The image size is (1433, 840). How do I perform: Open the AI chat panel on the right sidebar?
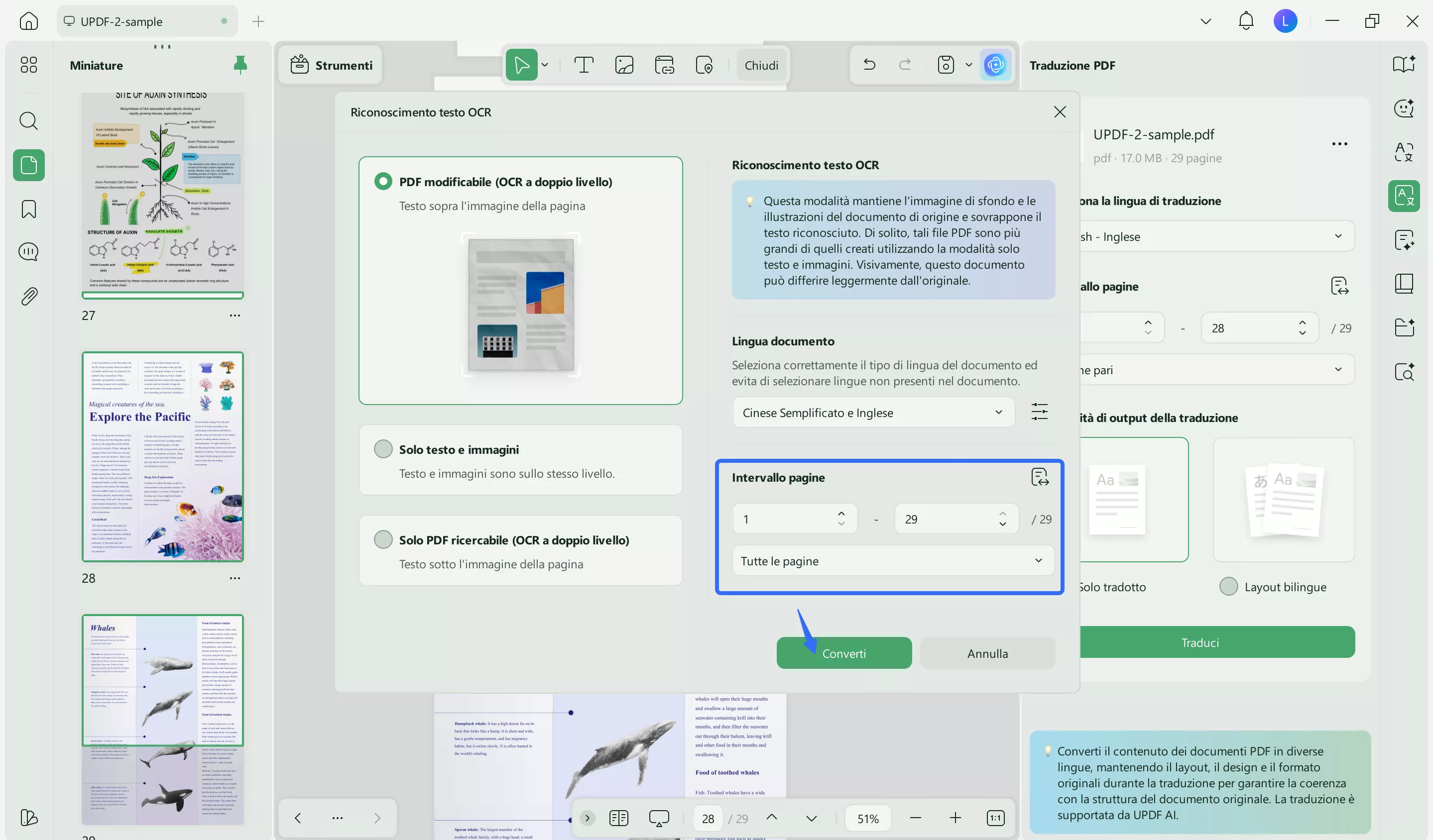pyautogui.click(x=1404, y=108)
